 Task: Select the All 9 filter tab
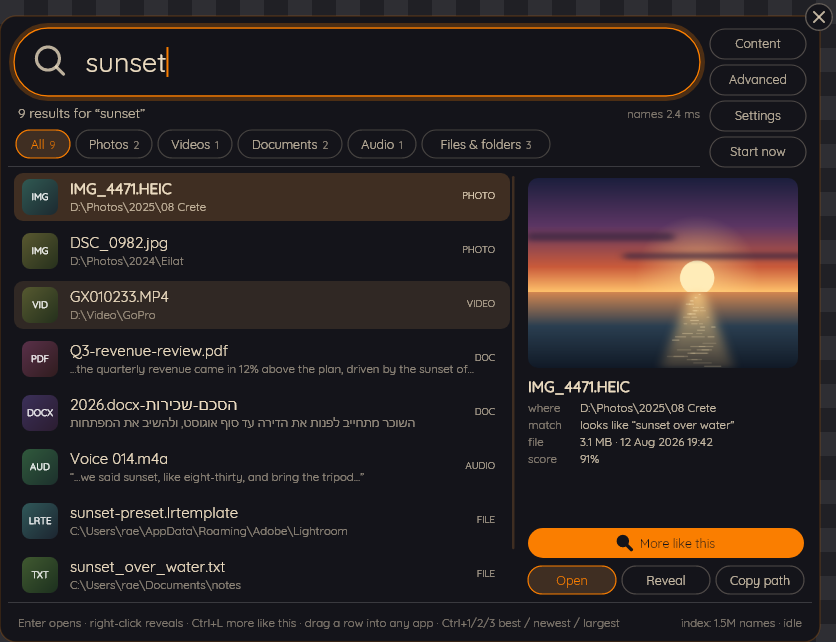pos(43,145)
